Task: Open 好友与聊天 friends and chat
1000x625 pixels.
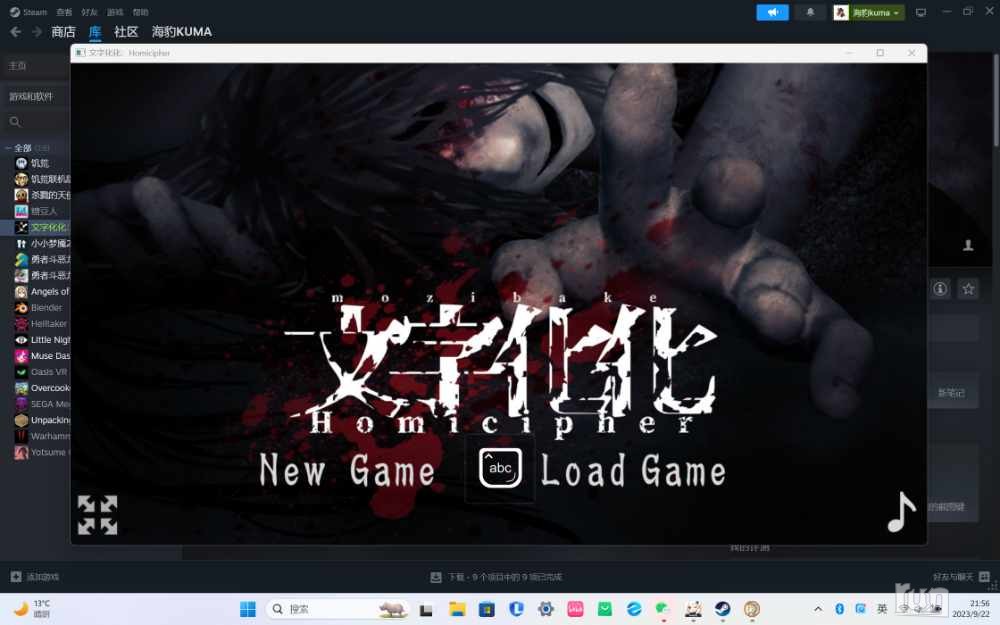Action: (x=960, y=577)
